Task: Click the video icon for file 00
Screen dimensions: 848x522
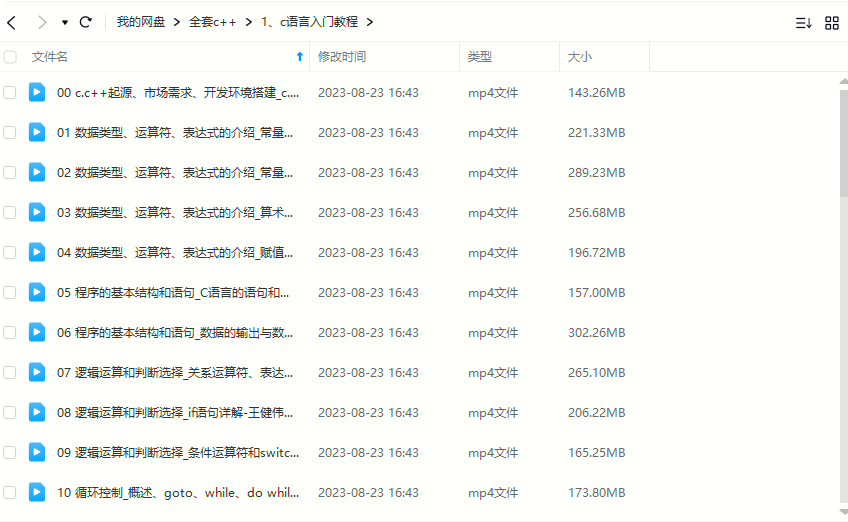Action: (37, 92)
